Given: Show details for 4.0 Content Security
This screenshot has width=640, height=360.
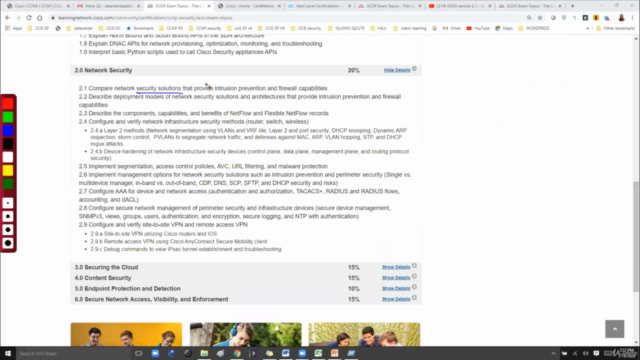Looking at the screenshot, I should tap(396, 278).
